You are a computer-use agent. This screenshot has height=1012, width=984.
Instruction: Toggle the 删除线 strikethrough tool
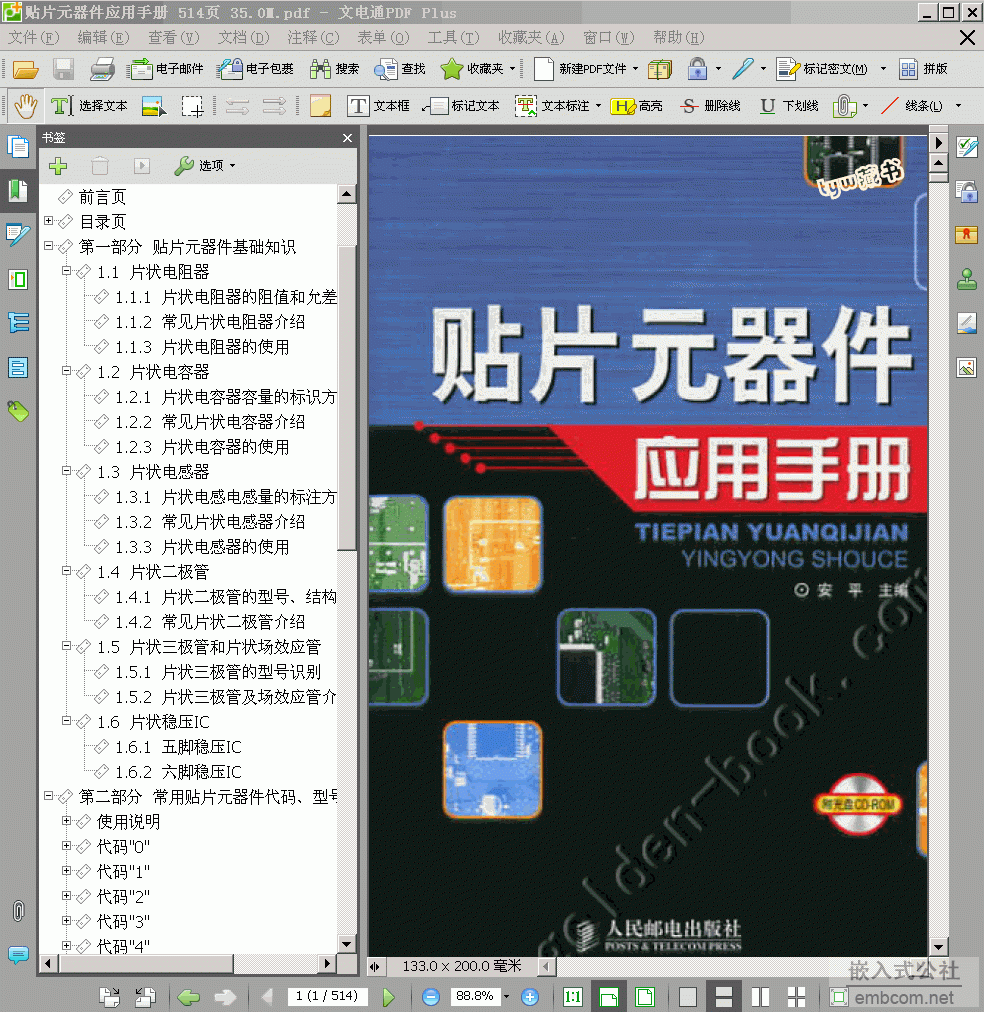pyautogui.click(x=709, y=105)
